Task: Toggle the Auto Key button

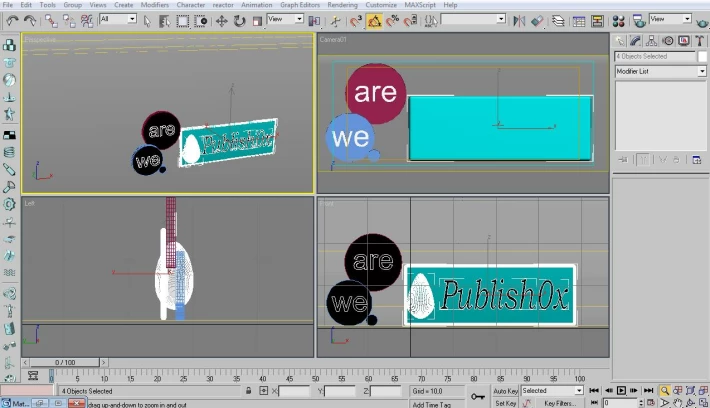Action: coord(505,391)
